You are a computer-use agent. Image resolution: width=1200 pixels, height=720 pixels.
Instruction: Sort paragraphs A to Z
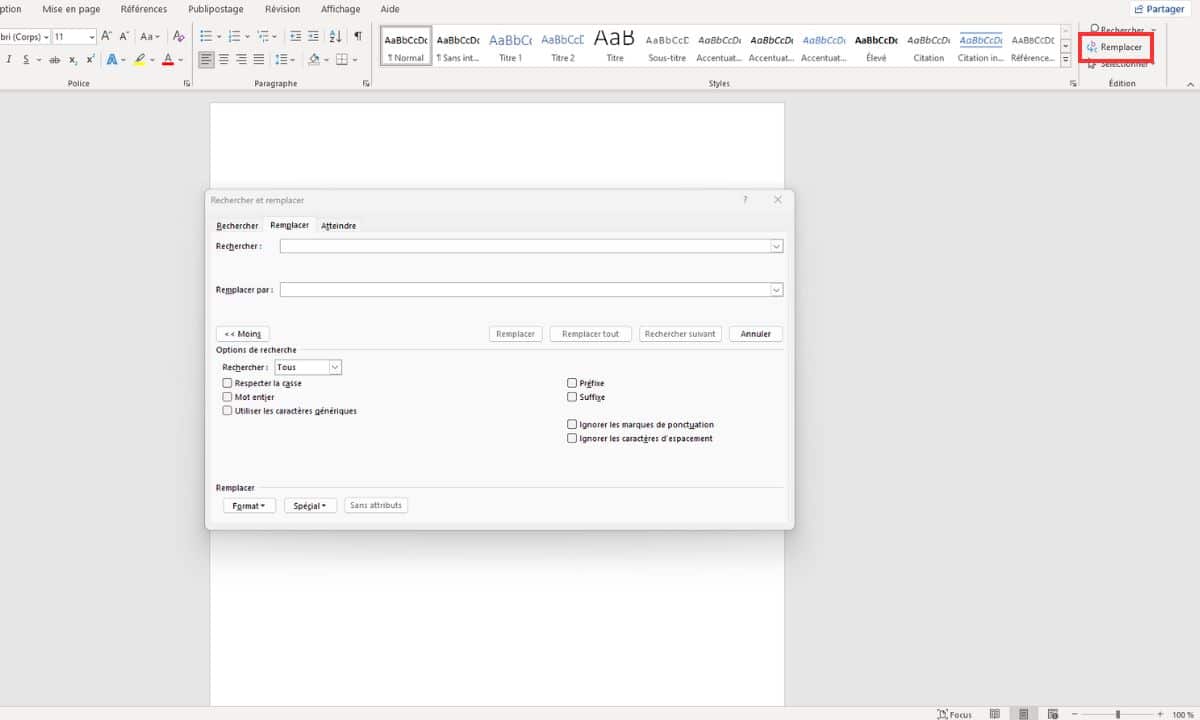click(336, 36)
